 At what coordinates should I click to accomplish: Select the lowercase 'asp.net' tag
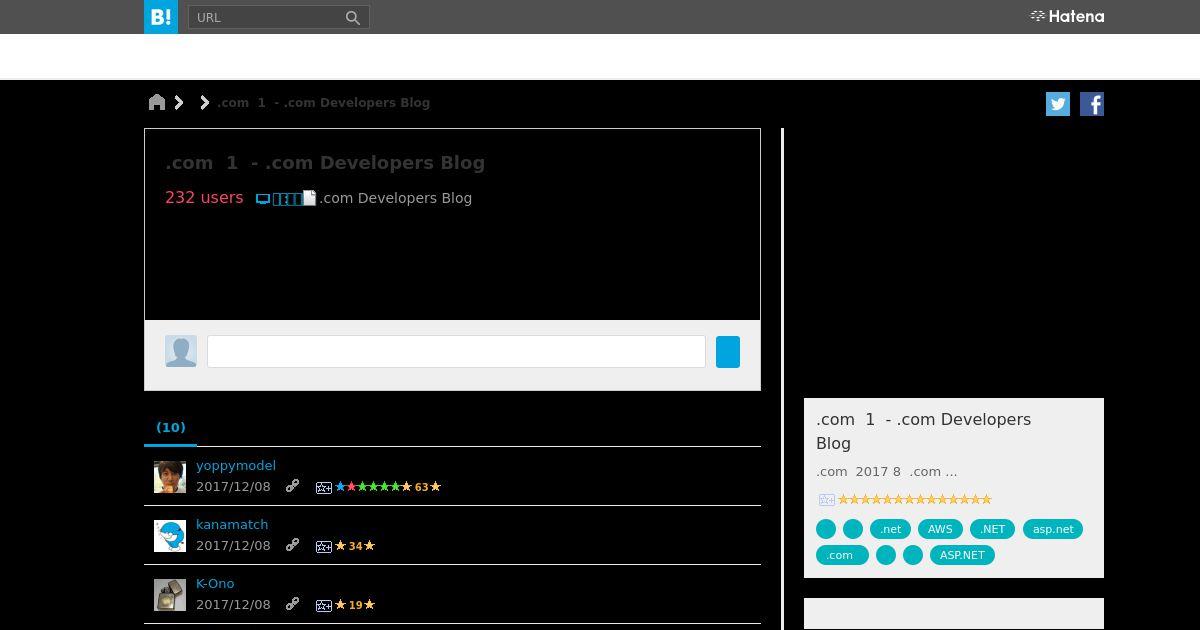1053,529
